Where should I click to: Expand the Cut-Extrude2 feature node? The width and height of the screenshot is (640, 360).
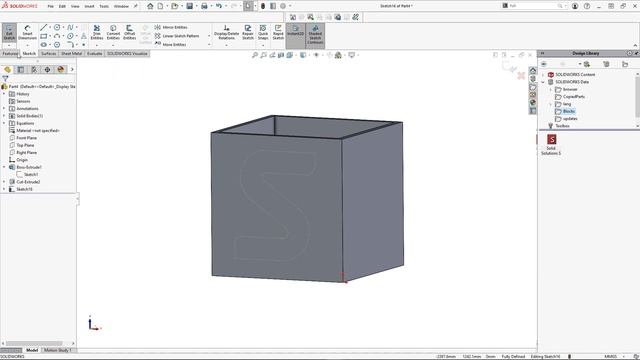coord(4,182)
